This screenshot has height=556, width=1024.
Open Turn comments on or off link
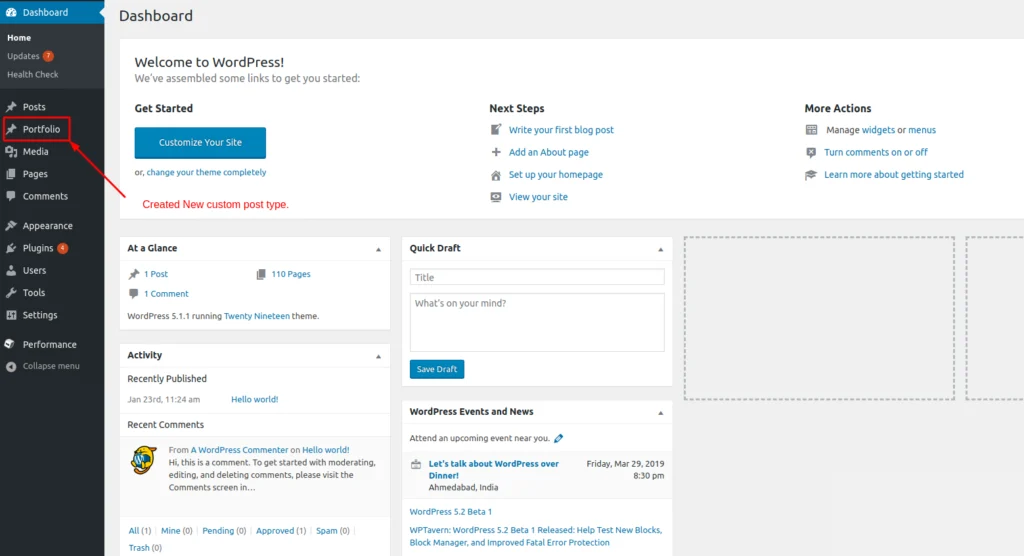coord(876,152)
